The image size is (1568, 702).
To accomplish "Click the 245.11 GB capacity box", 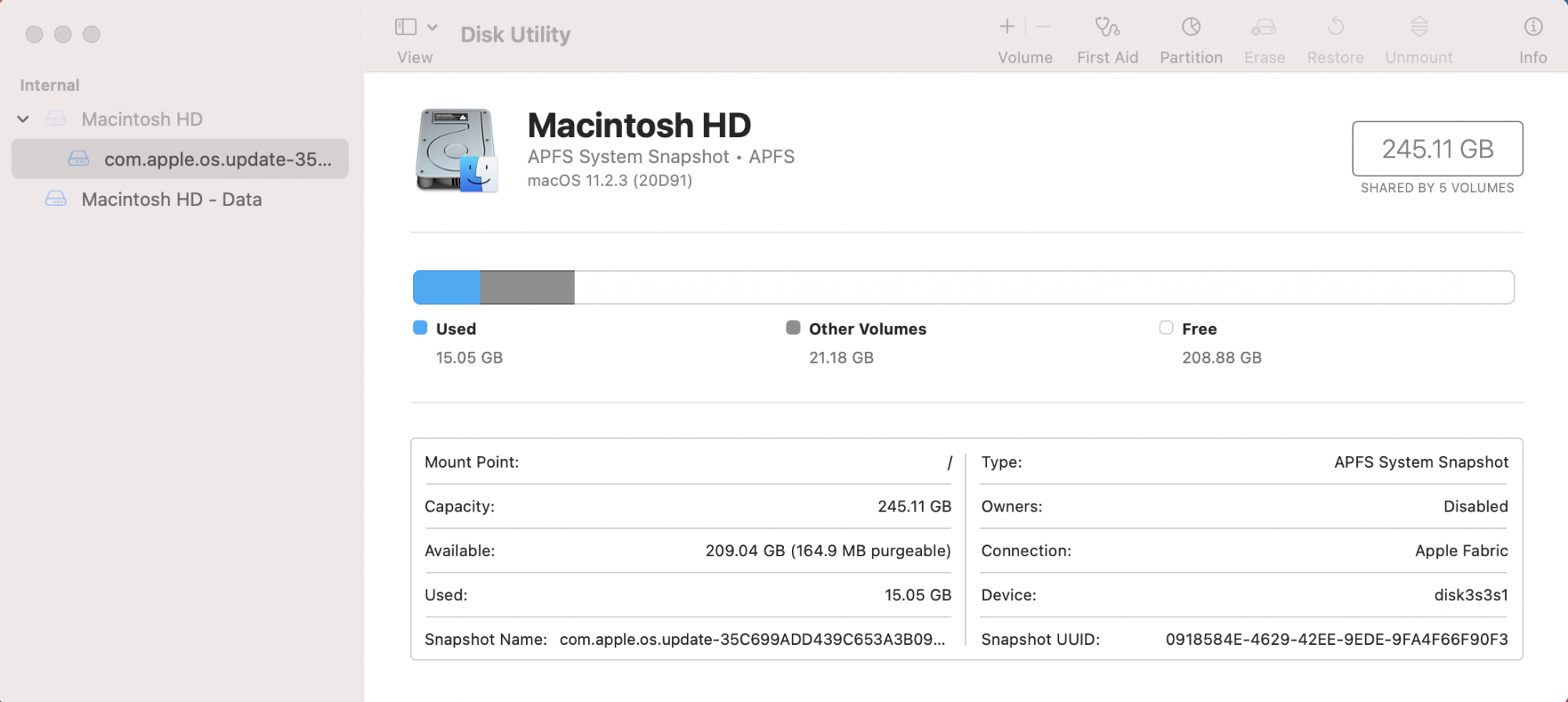I will [x=1438, y=149].
